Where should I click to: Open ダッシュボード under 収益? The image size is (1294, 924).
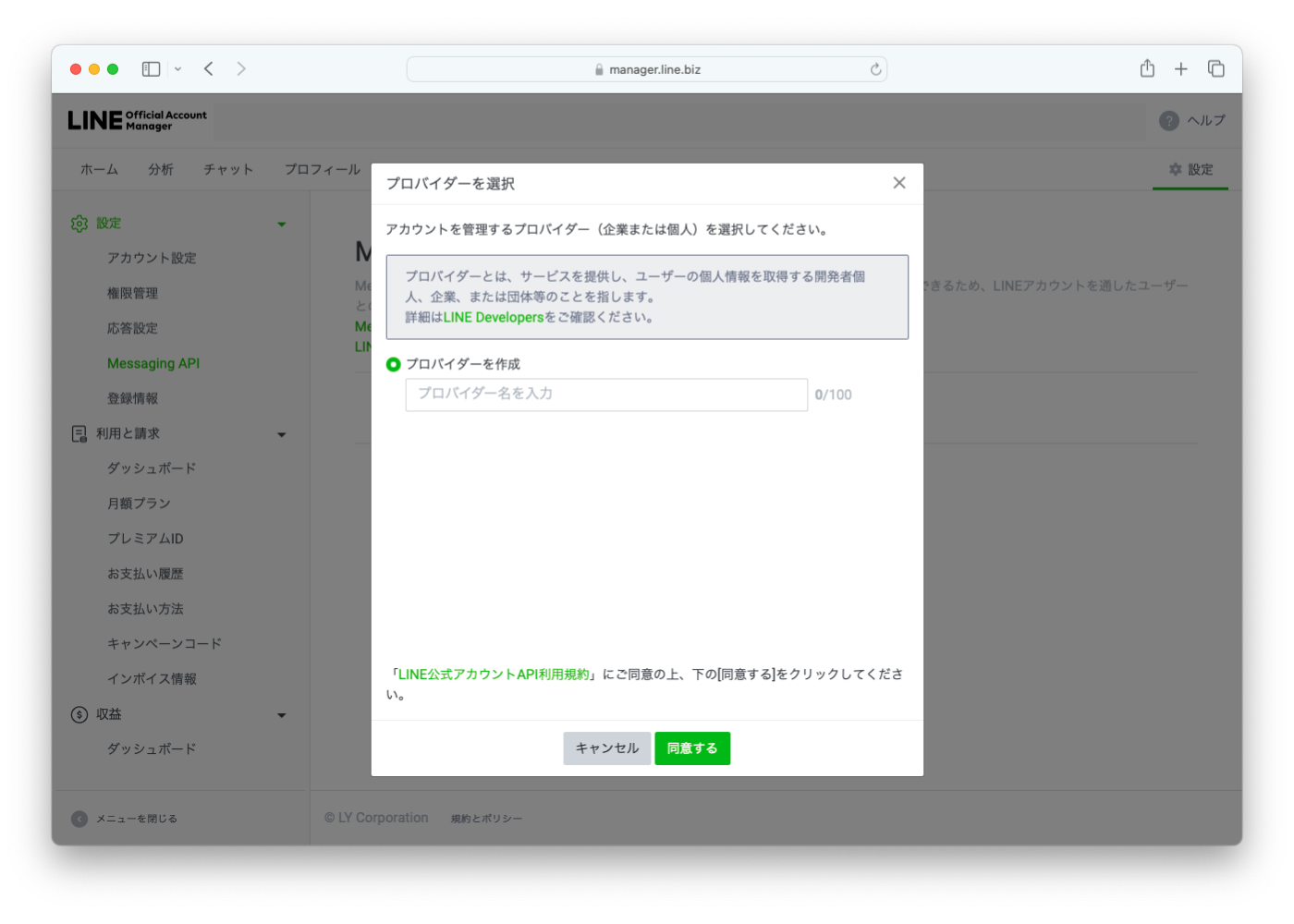[x=152, y=749]
